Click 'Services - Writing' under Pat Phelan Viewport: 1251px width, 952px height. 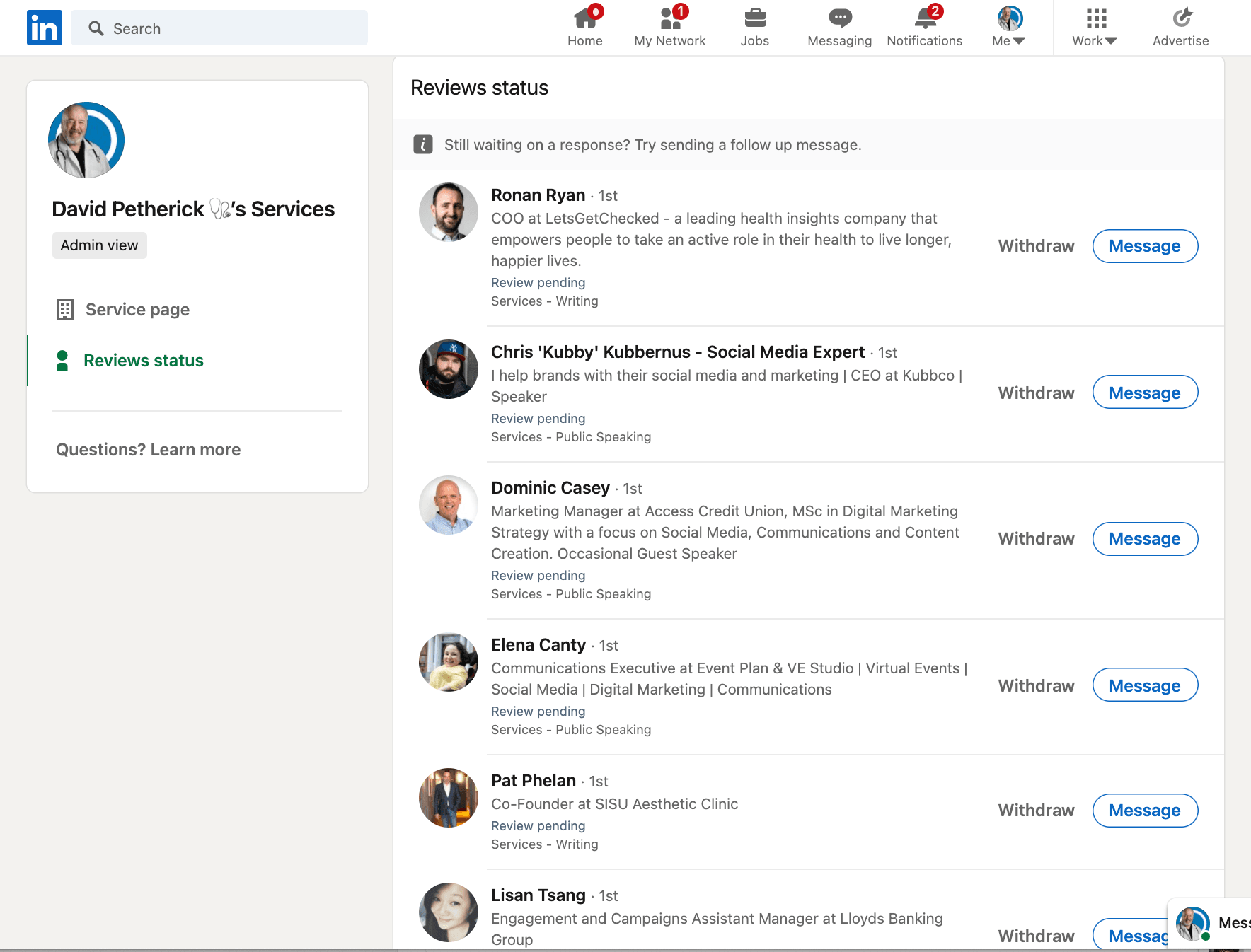(545, 844)
